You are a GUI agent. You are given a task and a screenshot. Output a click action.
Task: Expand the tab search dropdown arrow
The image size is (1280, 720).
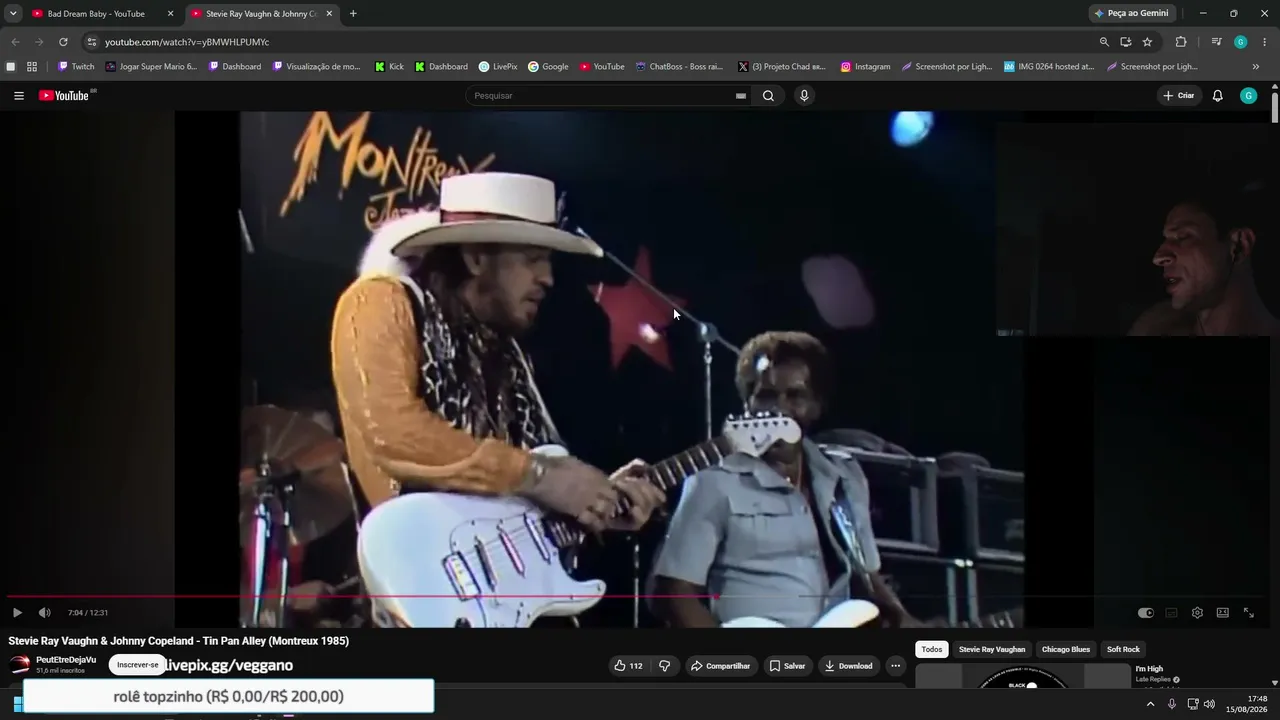[13, 14]
